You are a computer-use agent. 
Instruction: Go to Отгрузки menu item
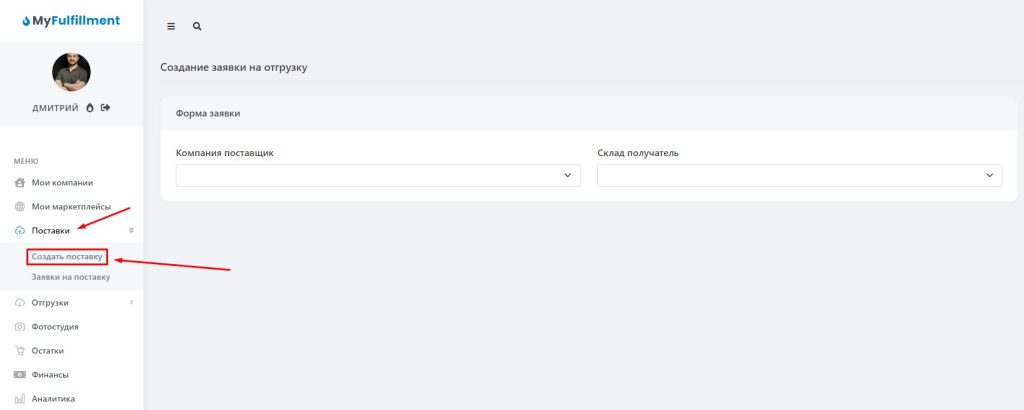(x=51, y=303)
